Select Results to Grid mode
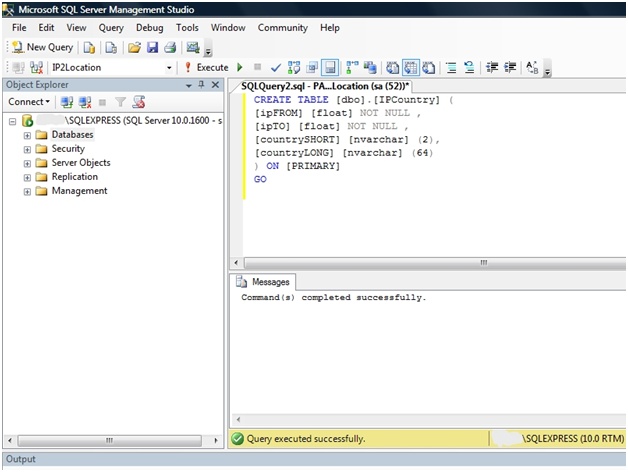 (411, 67)
